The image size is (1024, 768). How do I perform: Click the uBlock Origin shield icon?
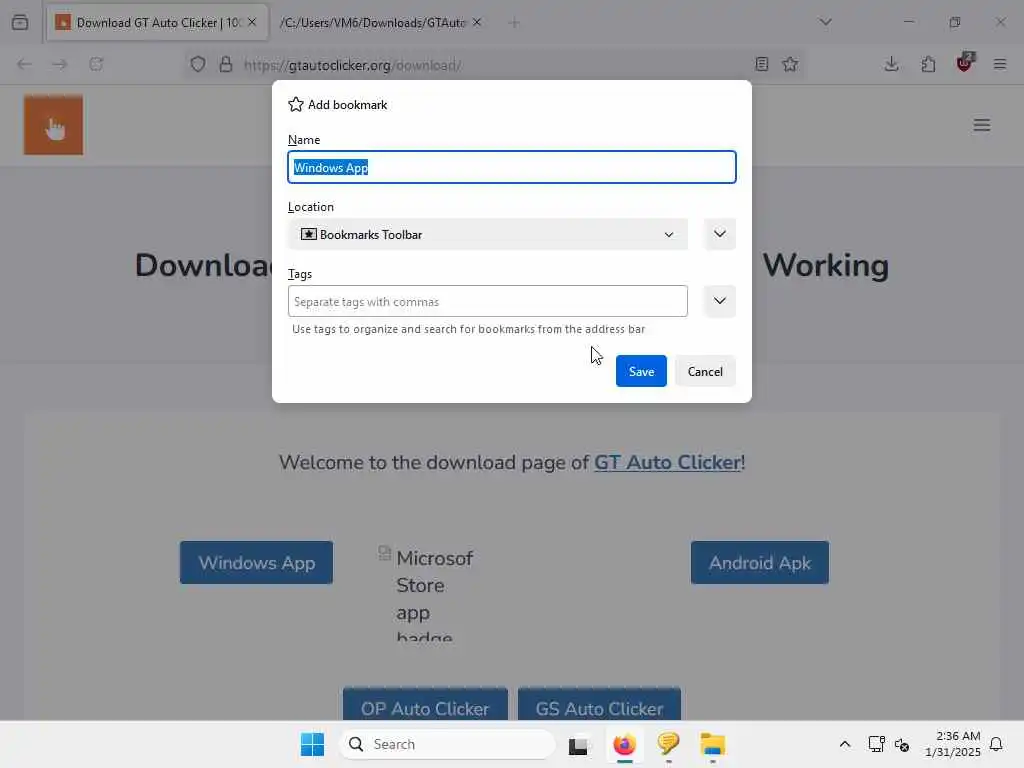964,63
